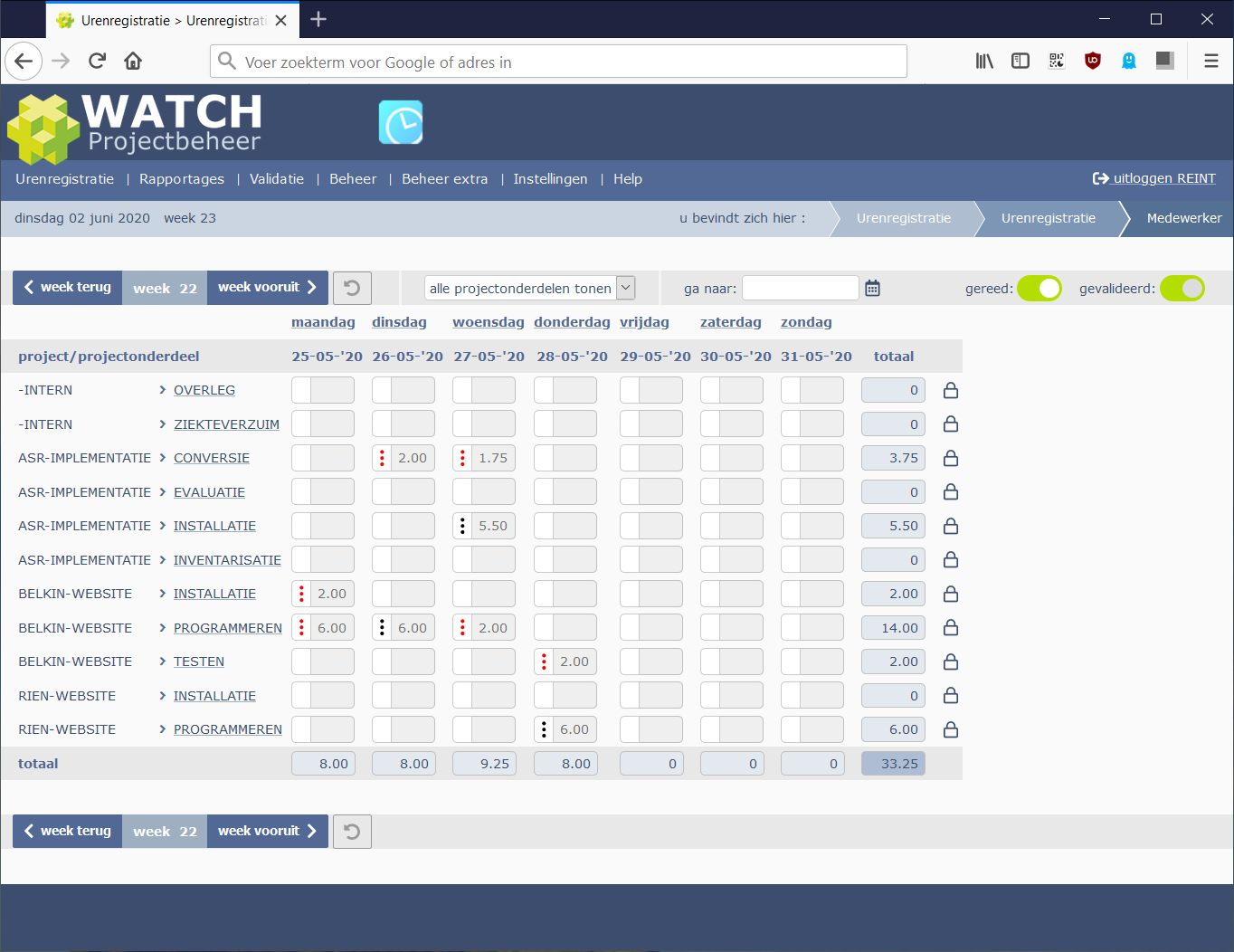Open the Rapportages menu
Screen dimensions: 1234x952
182,179
